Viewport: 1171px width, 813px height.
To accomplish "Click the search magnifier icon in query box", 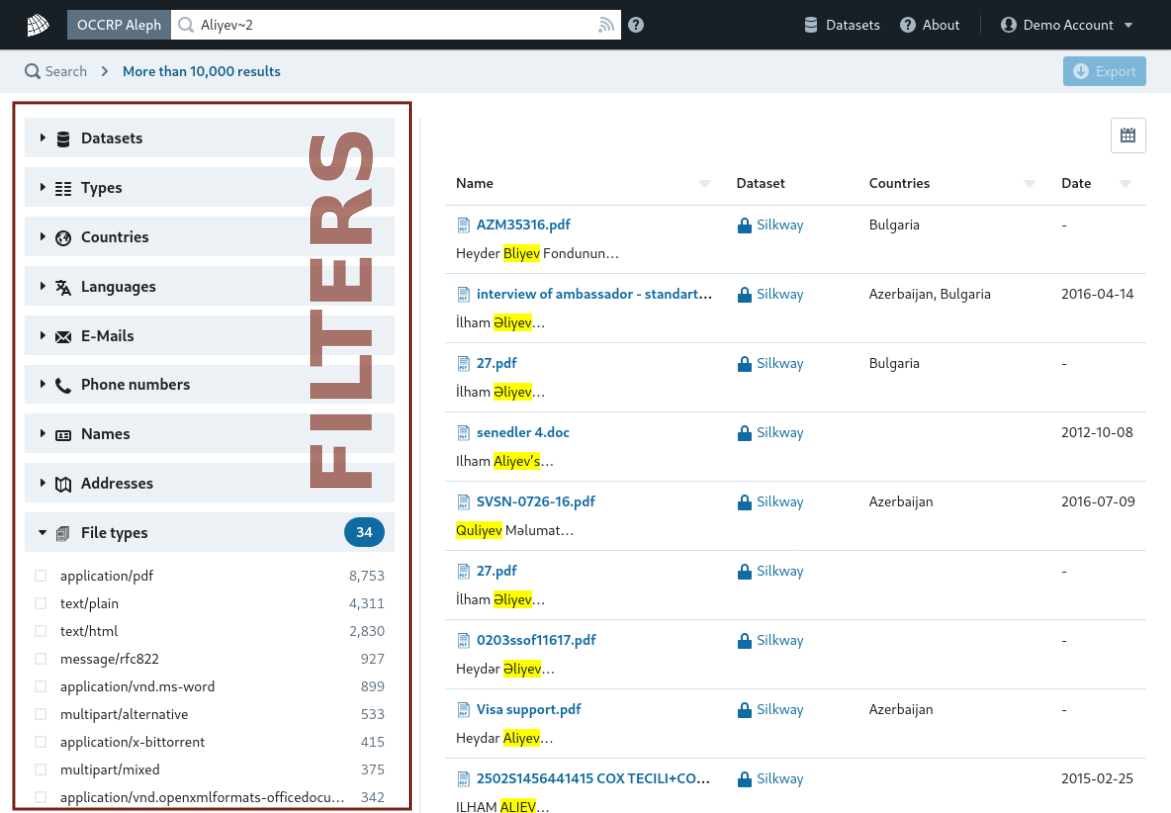I will click(x=186, y=25).
